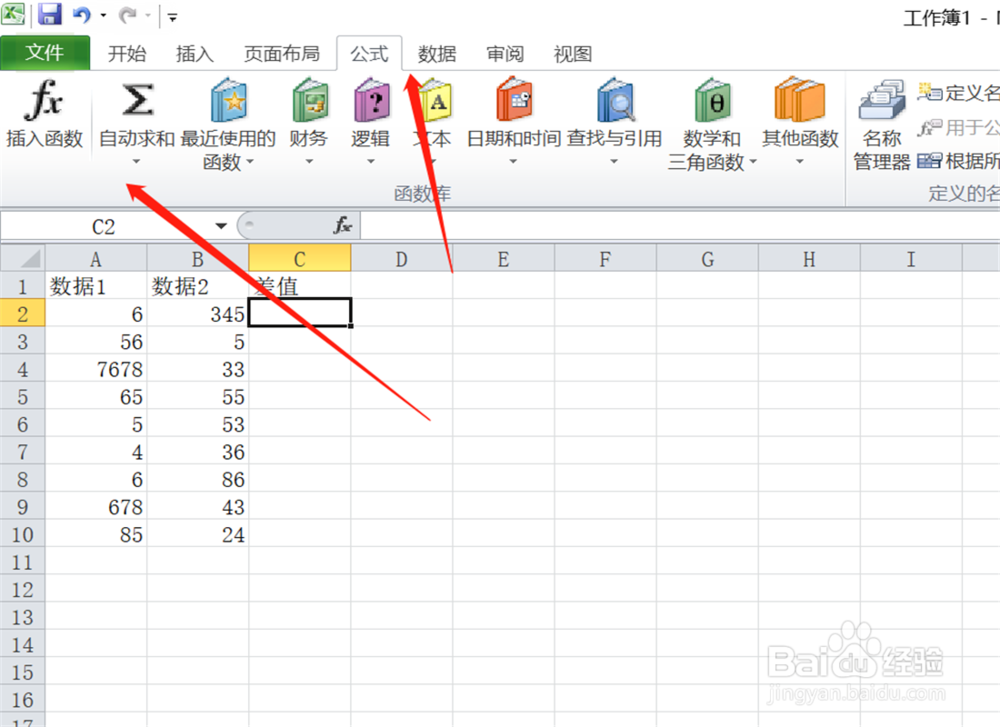Open More Functions (其他函数) icon
The width and height of the screenshot is (1000, 727).
pyautogui.click(x=800, y=100)
